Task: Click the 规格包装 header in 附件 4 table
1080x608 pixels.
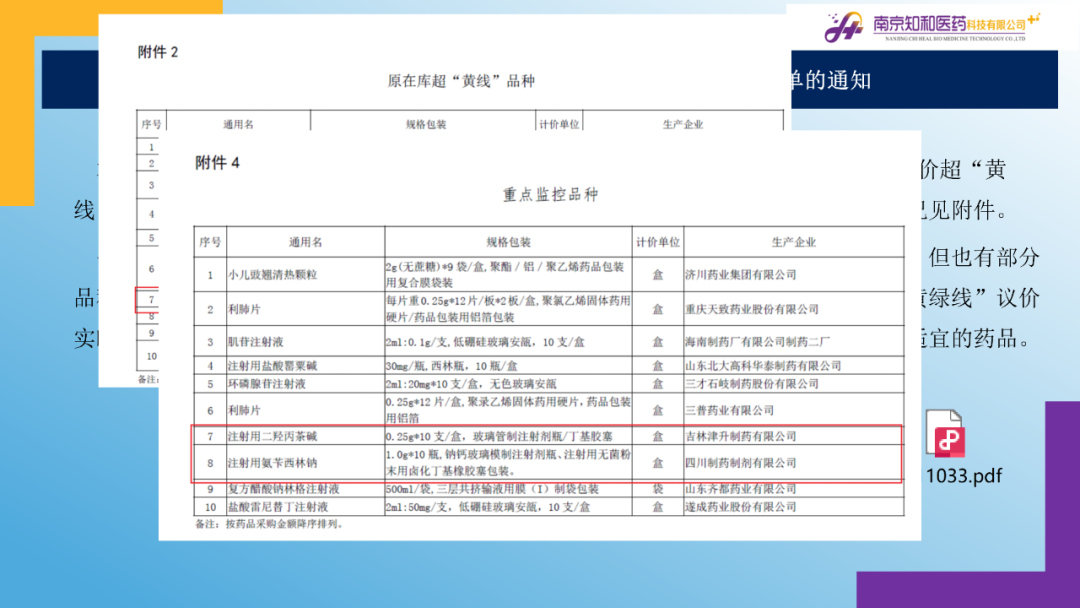Action: [x=508, y=242]
